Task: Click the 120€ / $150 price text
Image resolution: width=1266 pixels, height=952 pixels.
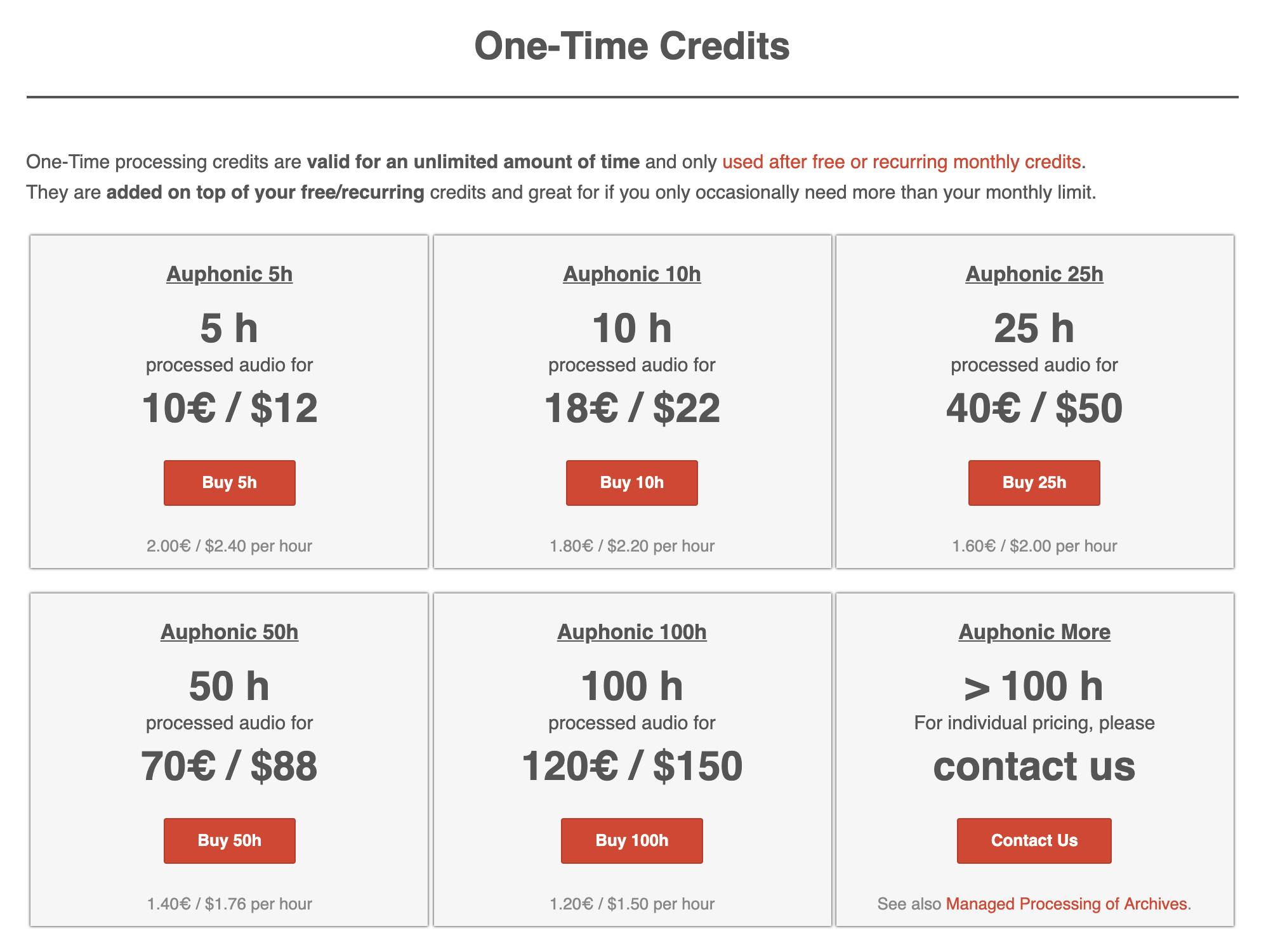Action: coord(631,765)
